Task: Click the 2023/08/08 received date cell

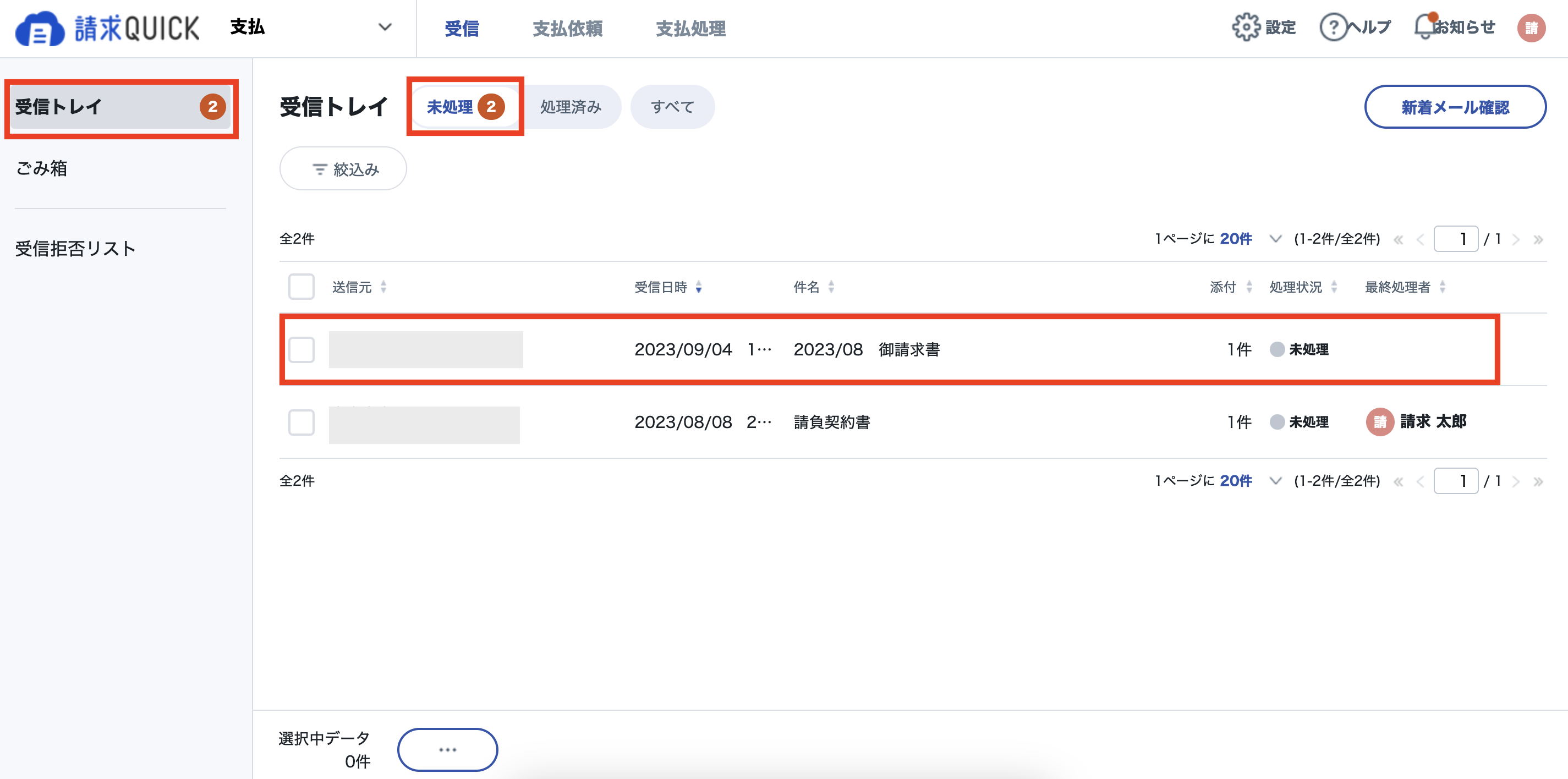Action: tap(703, 422)
